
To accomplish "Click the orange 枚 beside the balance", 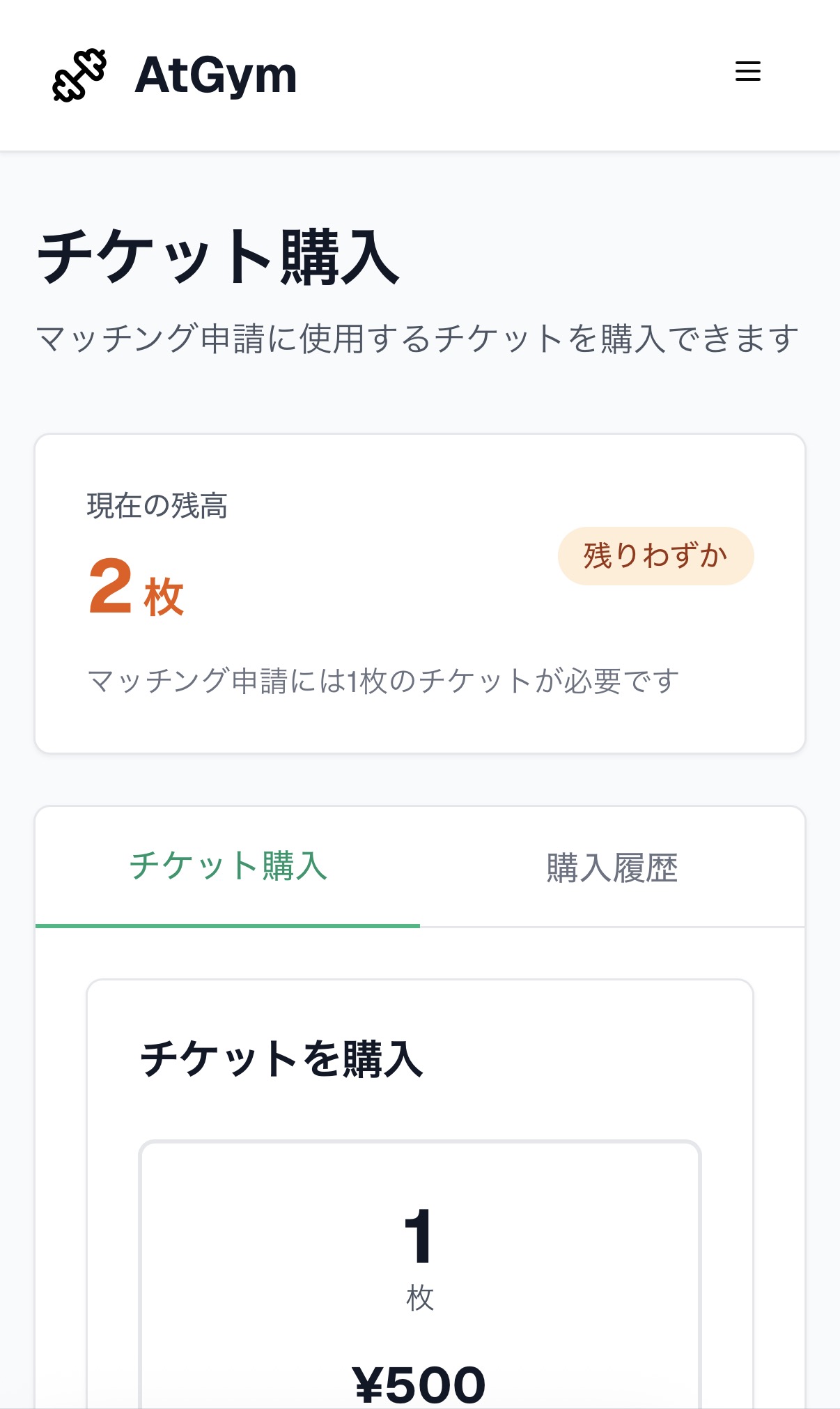I will pos(164,597).
